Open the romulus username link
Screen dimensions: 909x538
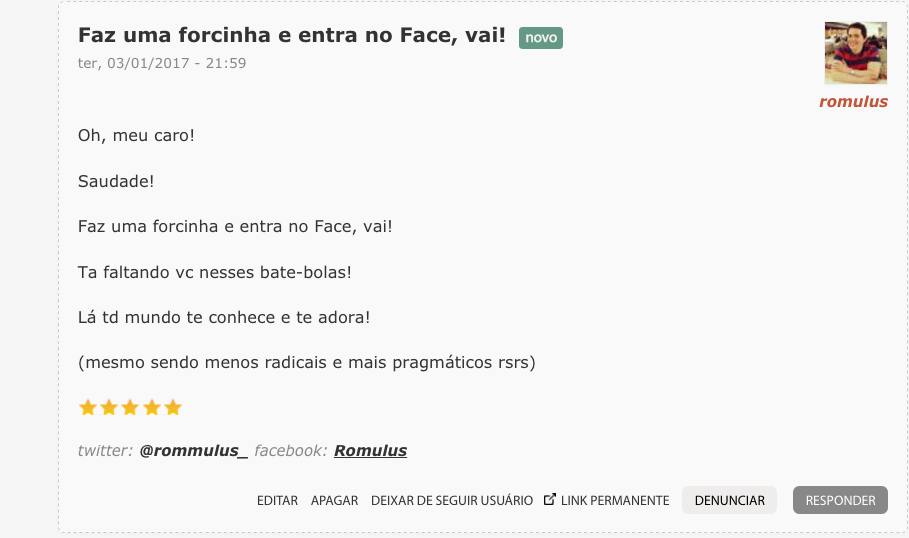(x=853, y=101)
